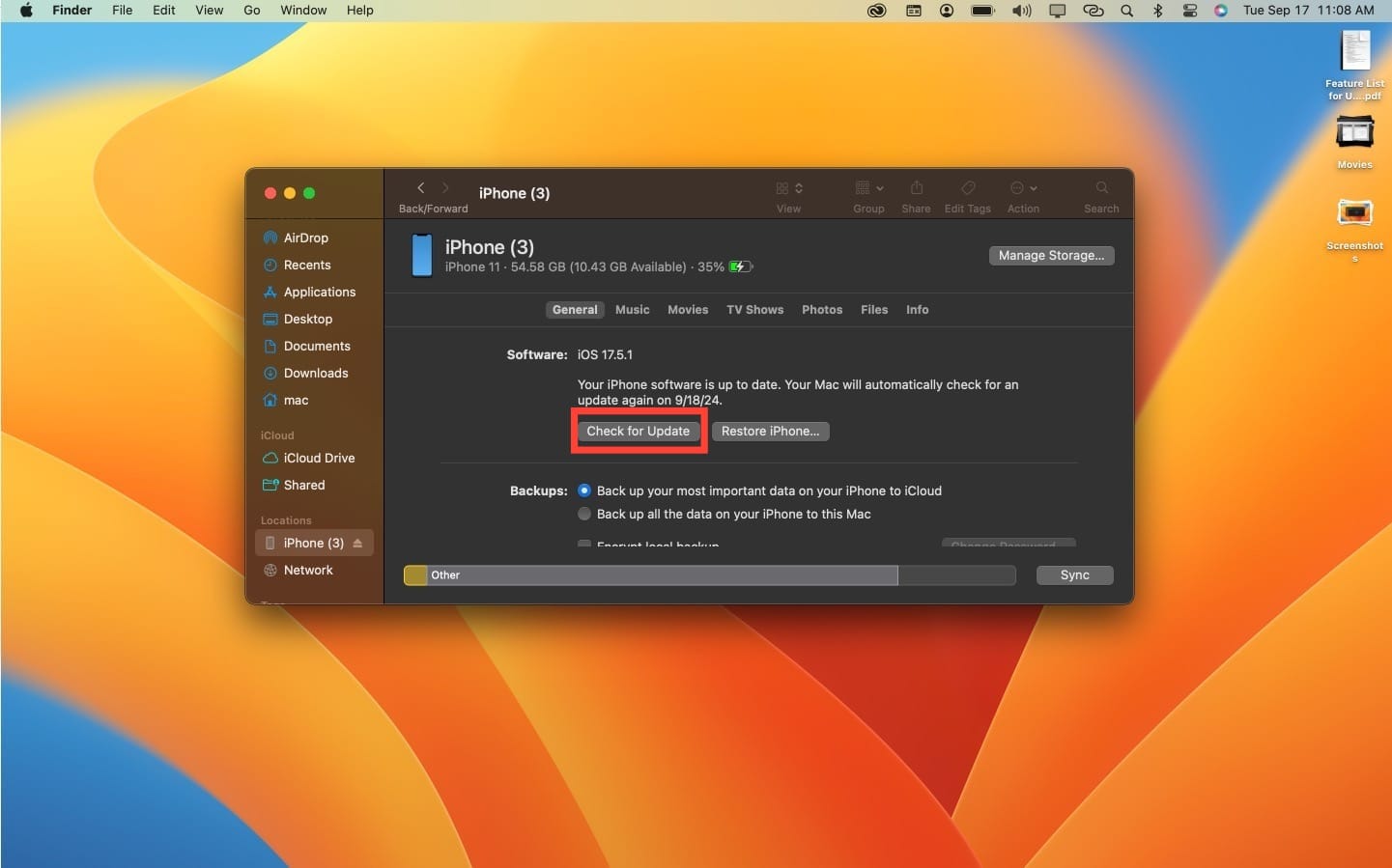Select the Movies folder on desktop

[1355, 142]
